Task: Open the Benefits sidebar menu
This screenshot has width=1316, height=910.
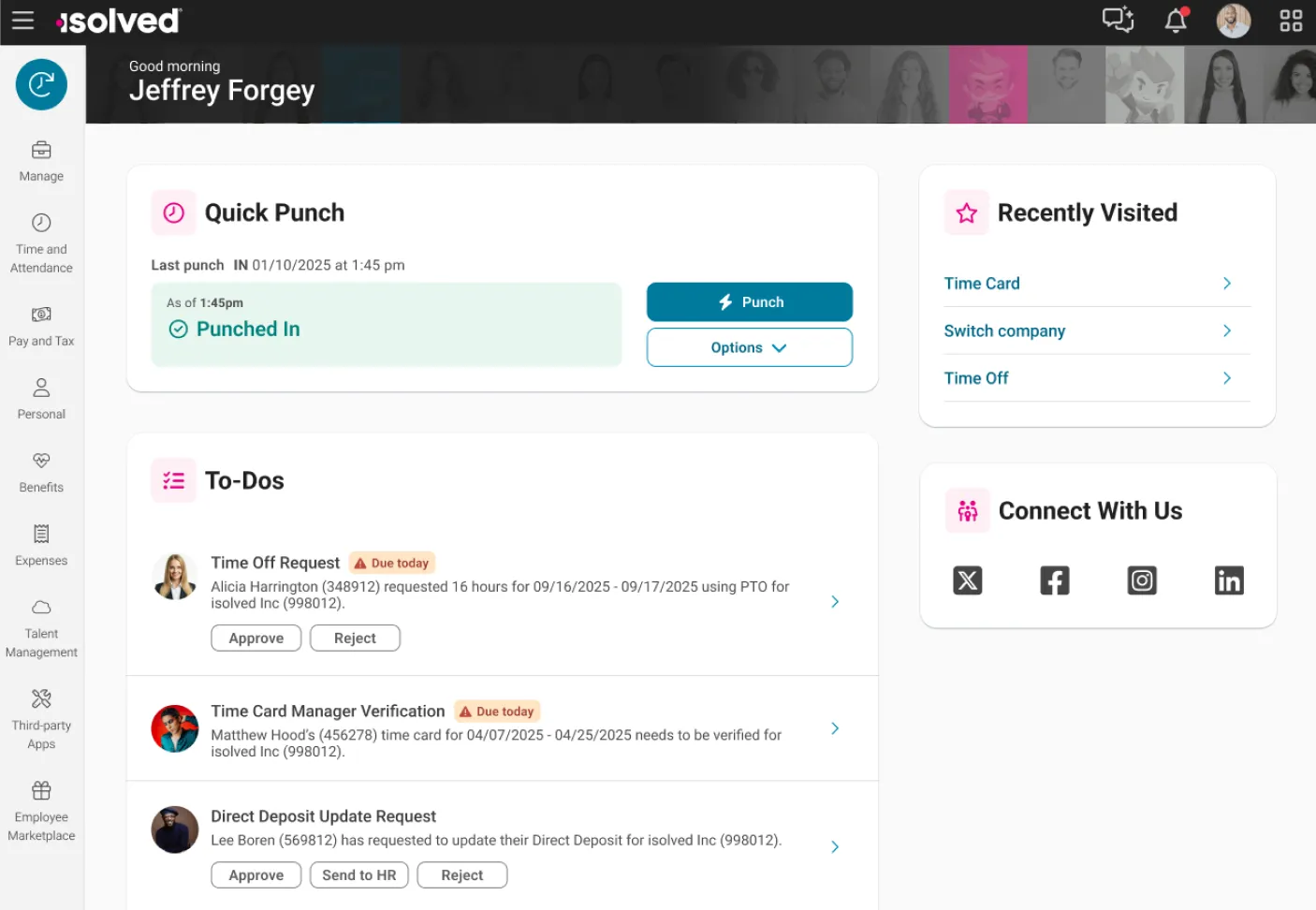Action: pos(41,473)
